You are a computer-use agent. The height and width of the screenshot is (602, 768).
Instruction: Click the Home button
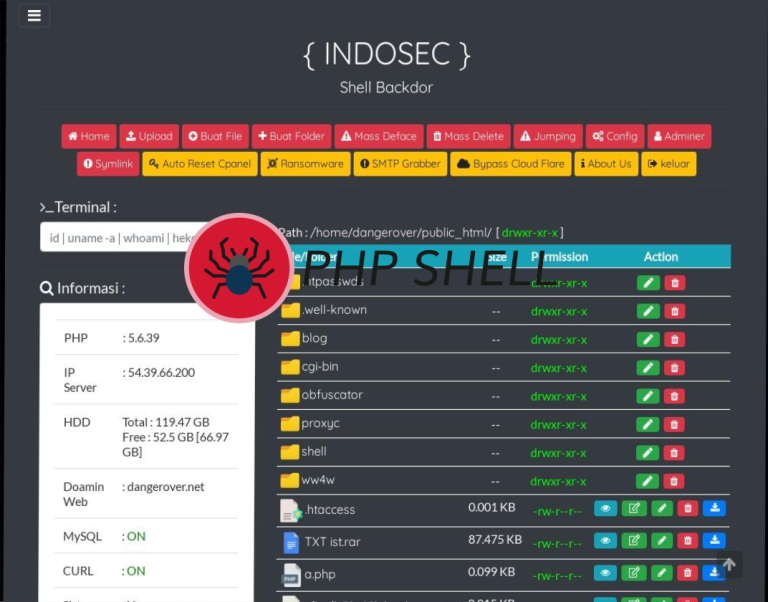pyautogui.click(x=88, y=136)
